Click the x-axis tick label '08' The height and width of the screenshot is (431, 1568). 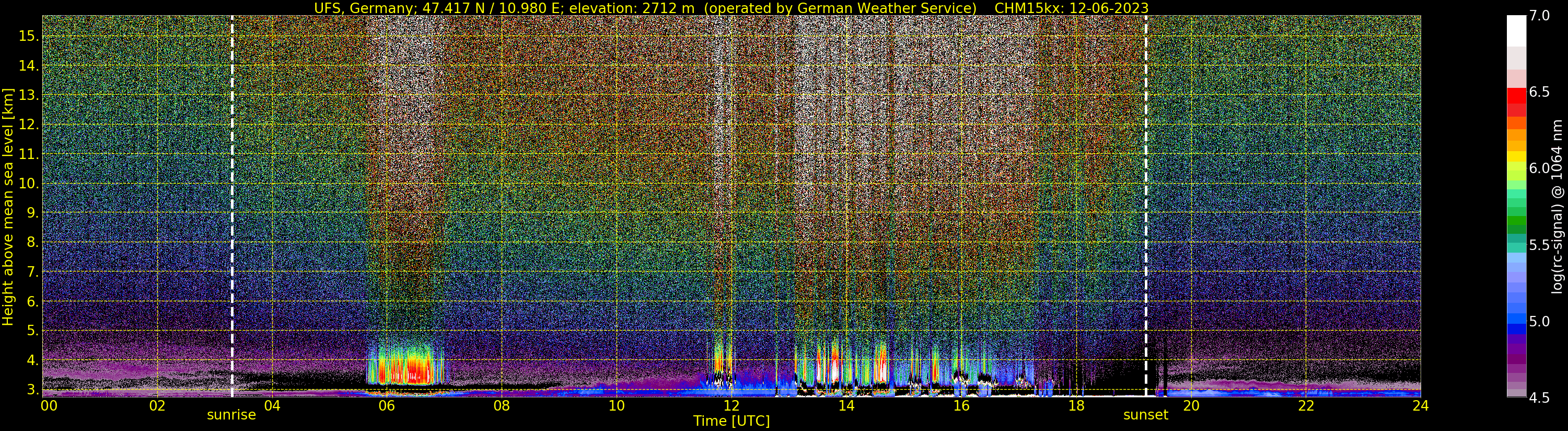502,405
